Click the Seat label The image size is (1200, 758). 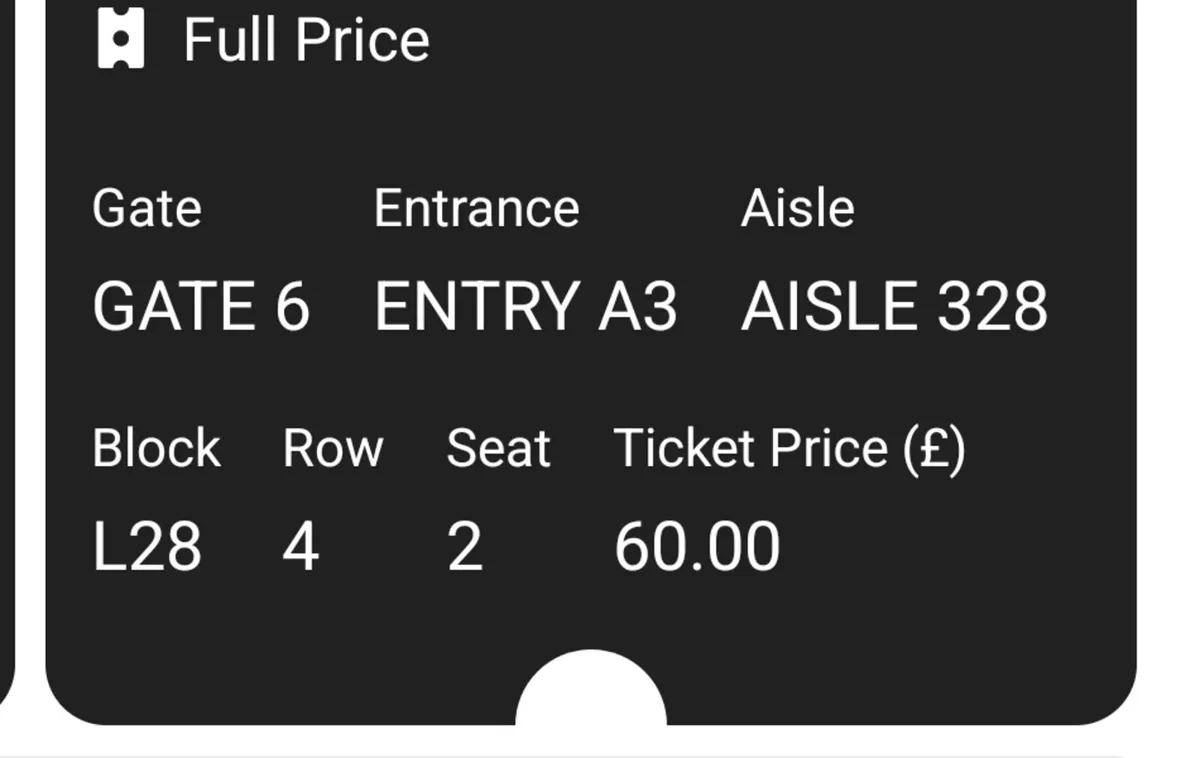coord(498,447)
